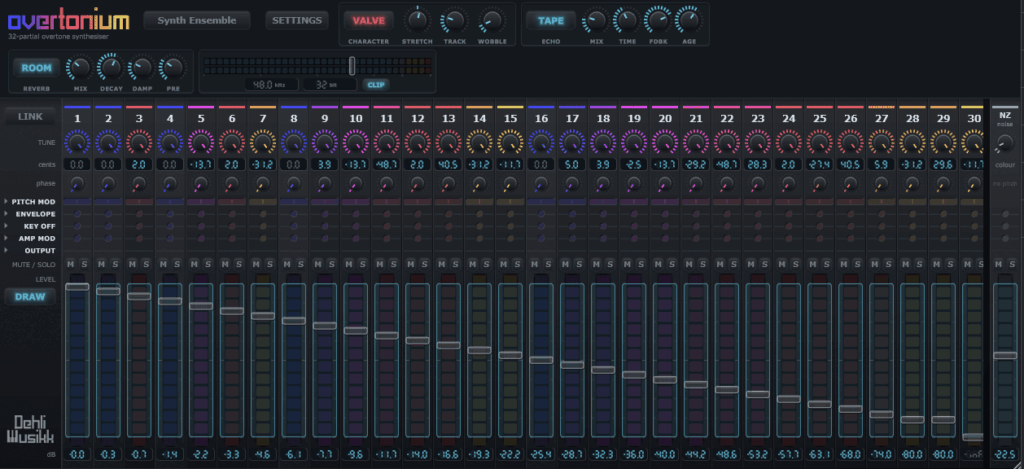This screenshot has height=469, width=1024.
Task: Click the reverb PRE knob
Action: click(x=173, y=68)
